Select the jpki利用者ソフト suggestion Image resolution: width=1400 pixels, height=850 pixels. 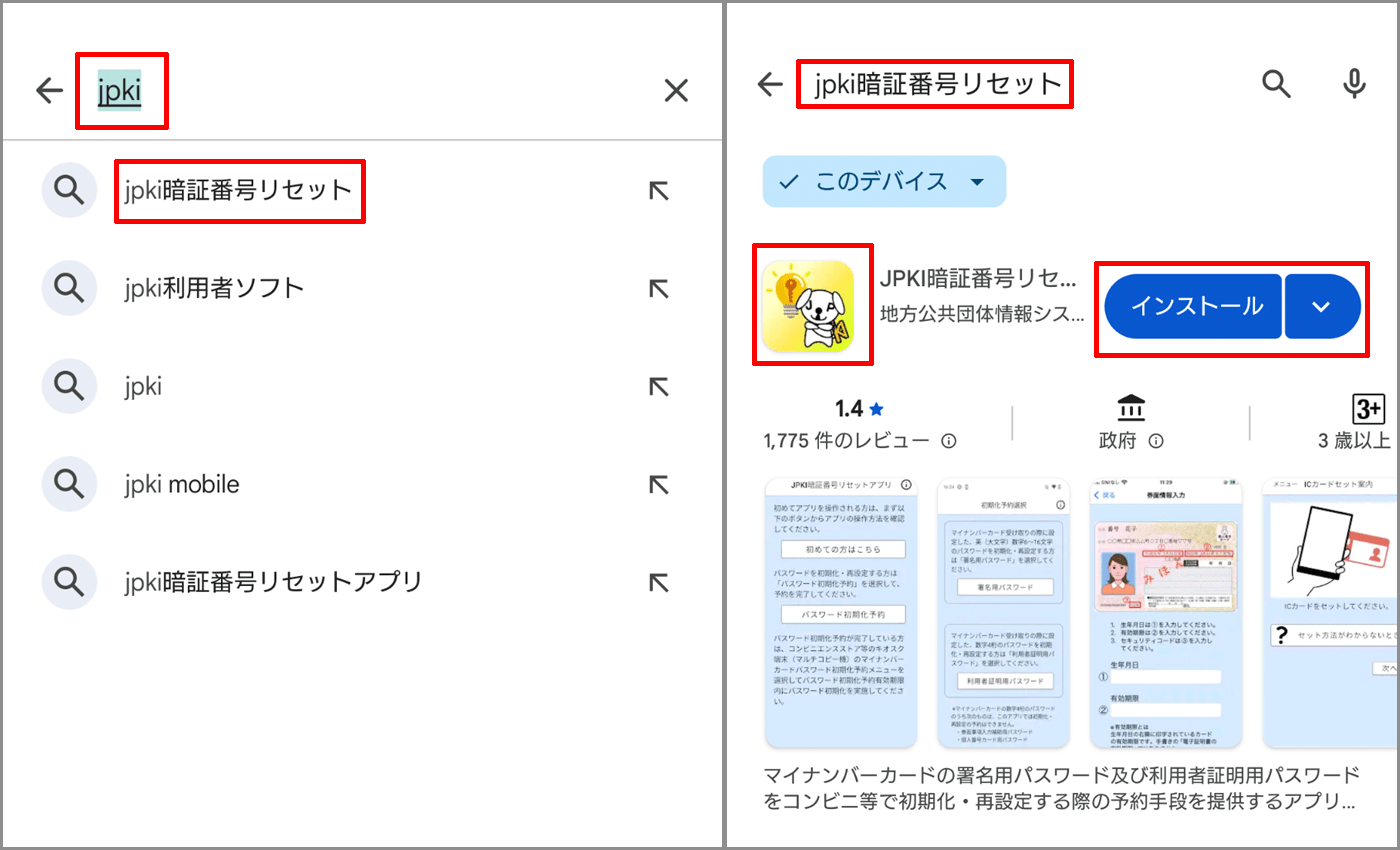tap(214, 289)
